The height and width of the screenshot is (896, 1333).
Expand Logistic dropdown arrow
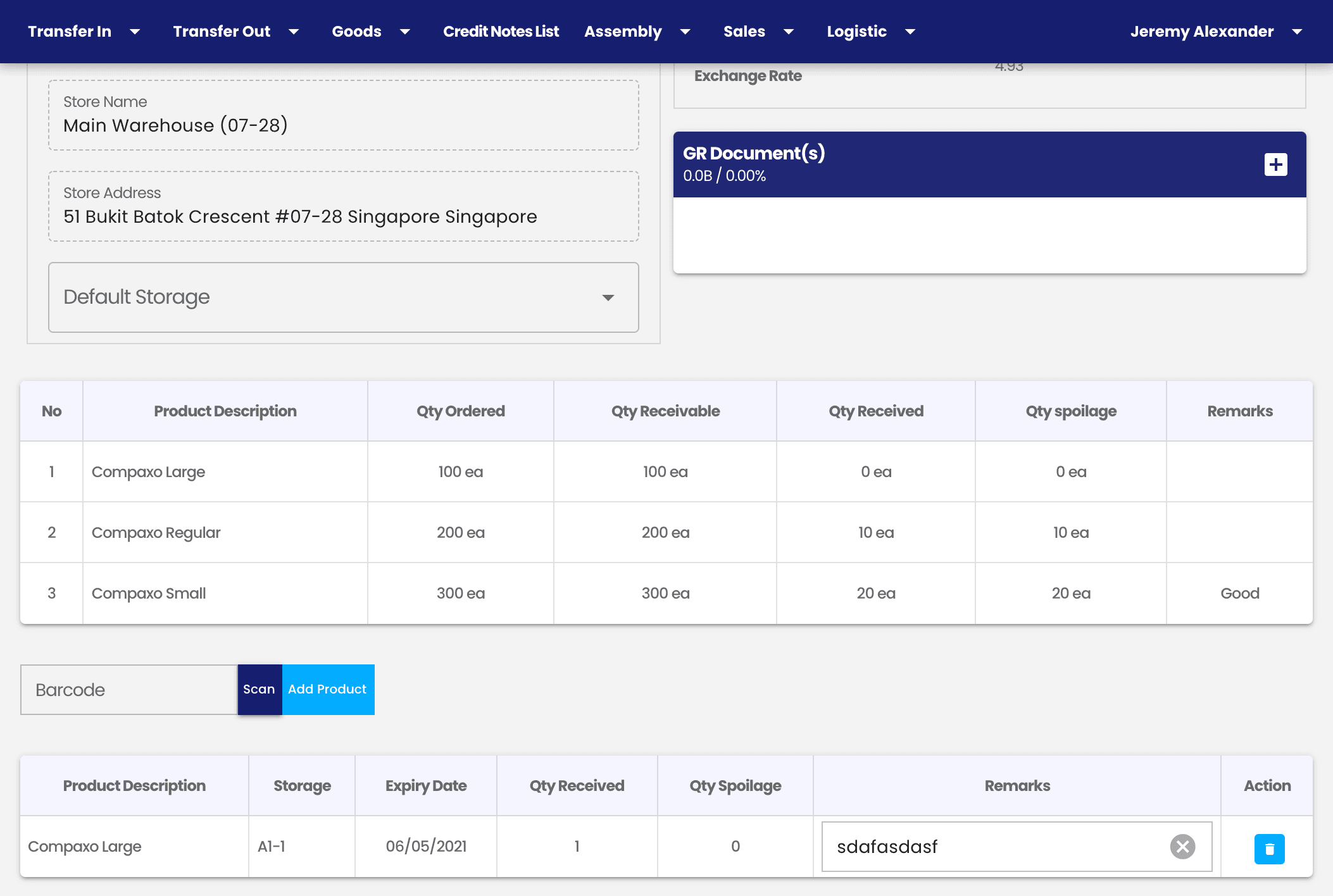[x=910, y=32]
